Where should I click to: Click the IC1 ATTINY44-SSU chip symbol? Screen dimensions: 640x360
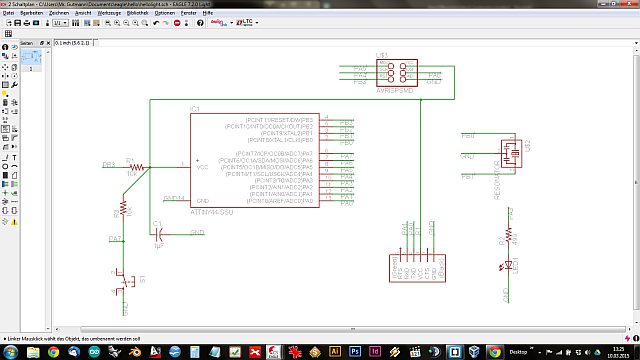pos(255,160)
